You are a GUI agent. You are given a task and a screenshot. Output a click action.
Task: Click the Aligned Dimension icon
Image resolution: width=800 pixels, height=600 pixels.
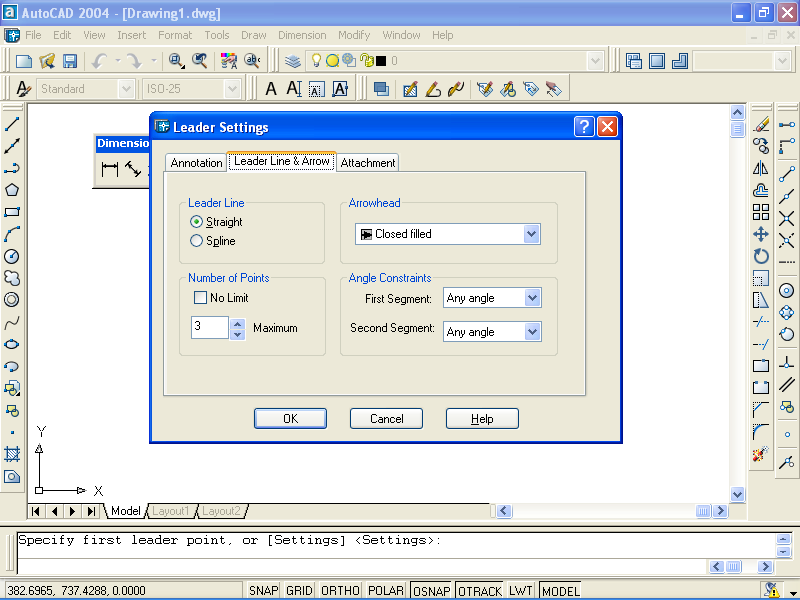coord(134,169)
